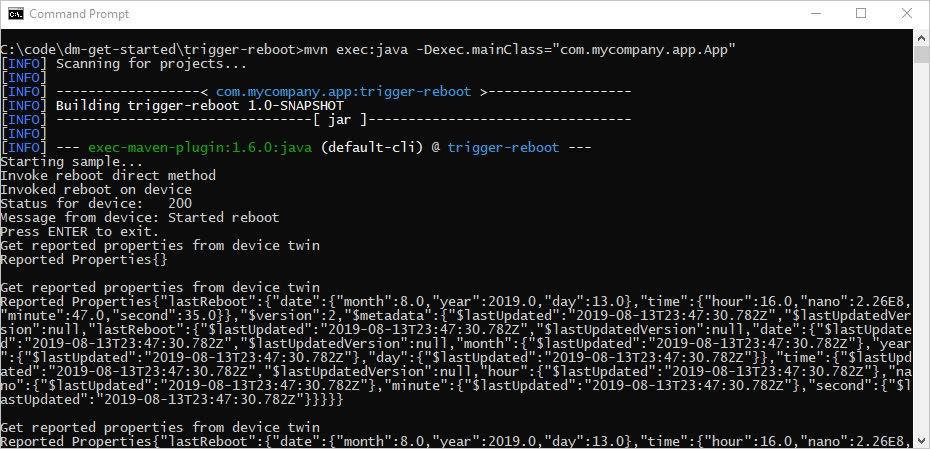Click the scrollbar up arrow
This screenshot has height=449, width=930.
921,37
